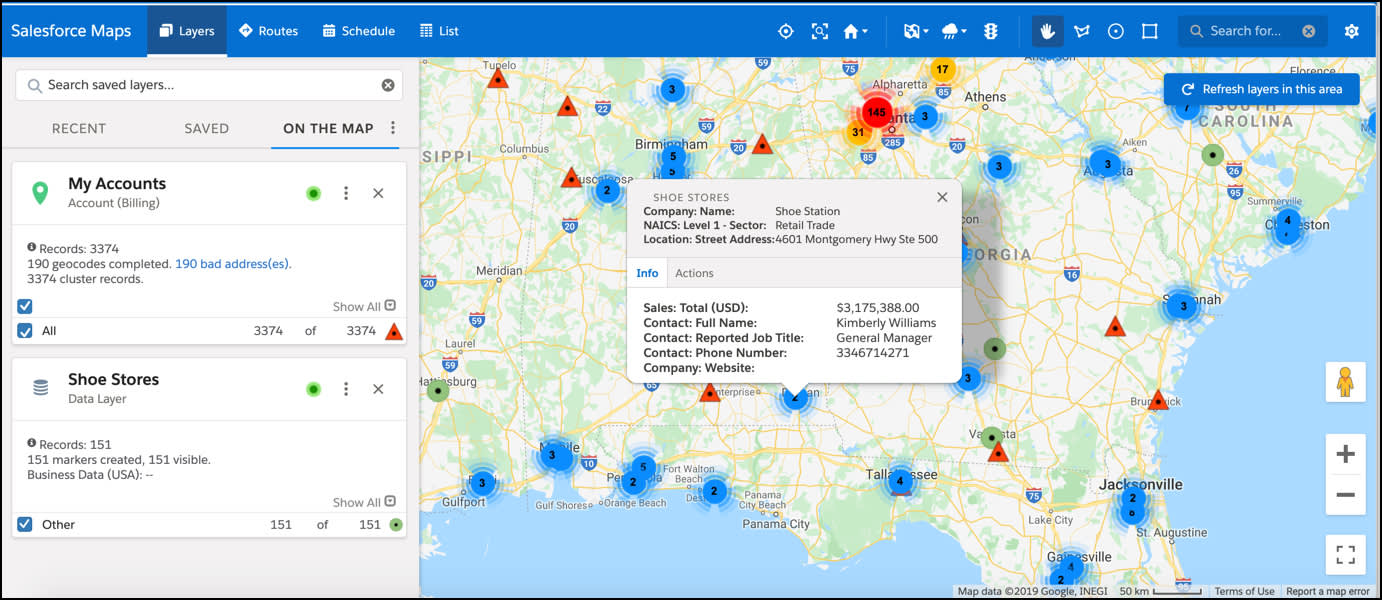This screenshot has width=1382, height=600.
Task: Open the settings gear in top bar
Action: 1352,31
